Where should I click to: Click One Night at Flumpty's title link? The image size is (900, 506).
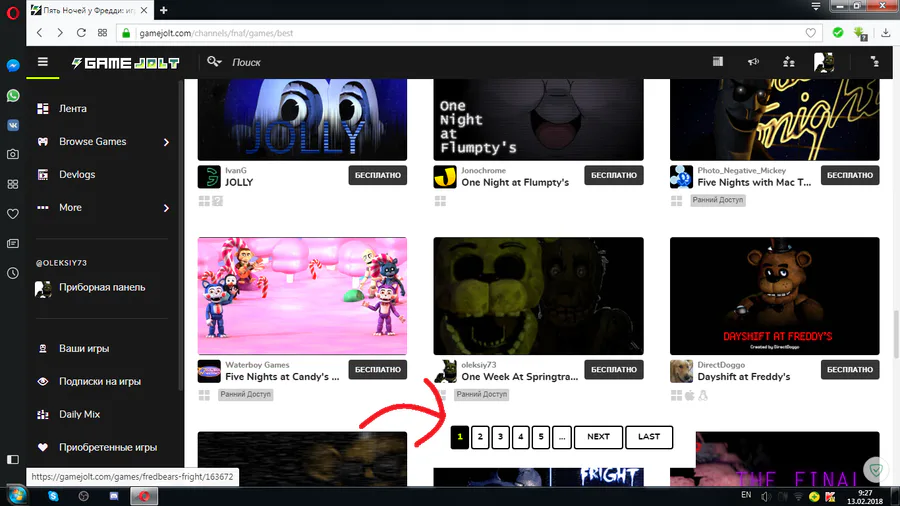click(x=515, y=182)
